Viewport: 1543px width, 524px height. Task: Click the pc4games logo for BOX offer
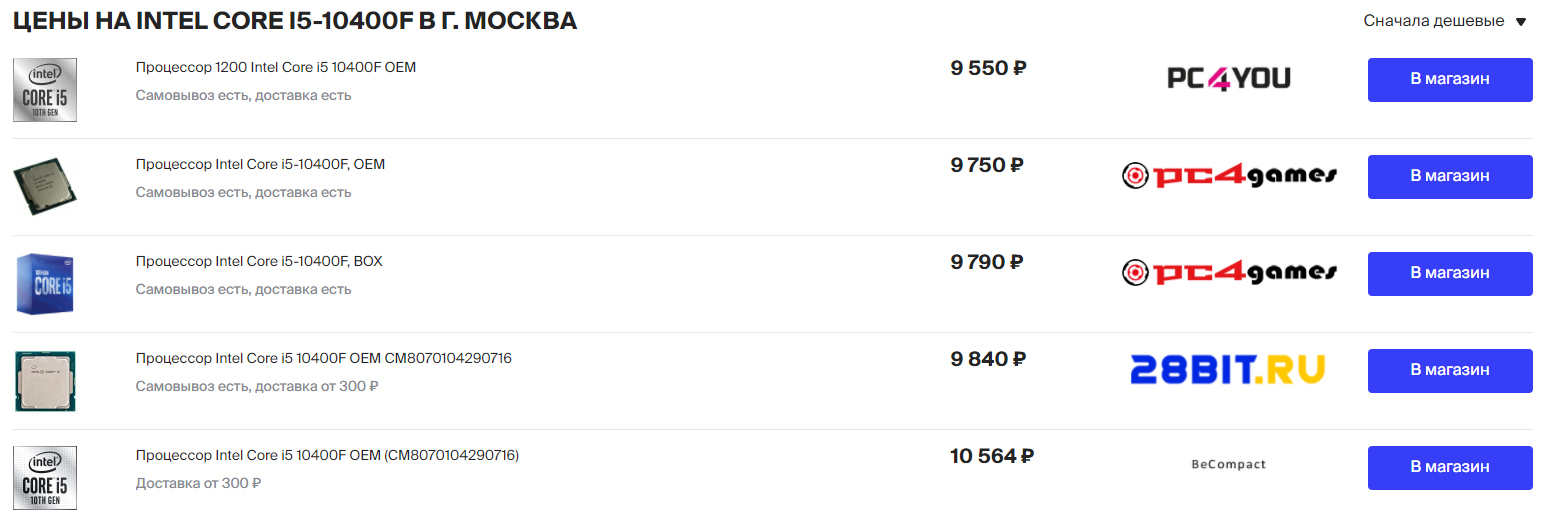point(1229,273)
